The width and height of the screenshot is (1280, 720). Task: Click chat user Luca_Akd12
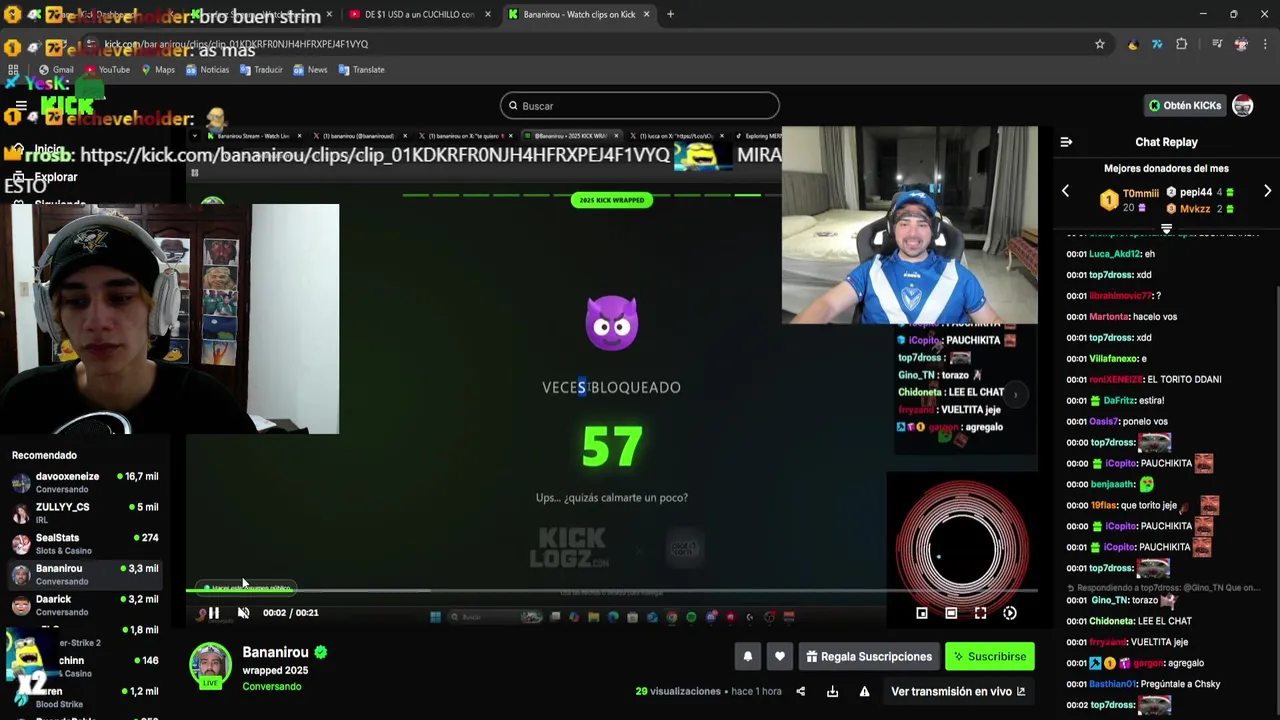tap(1115, 254)
